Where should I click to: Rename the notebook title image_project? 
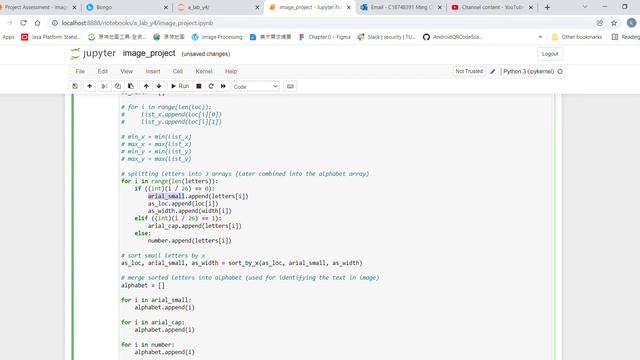[x=149, y=53]
